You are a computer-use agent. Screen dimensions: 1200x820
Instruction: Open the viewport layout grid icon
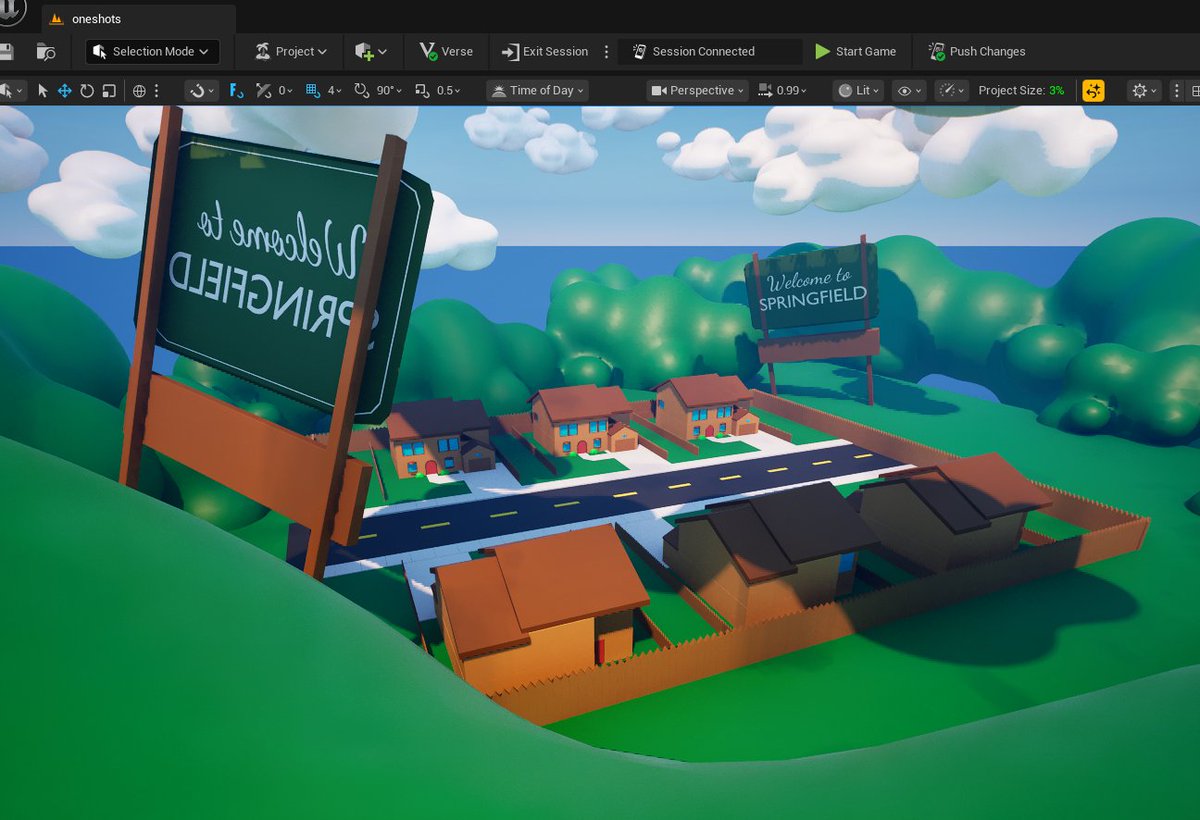1195,90
